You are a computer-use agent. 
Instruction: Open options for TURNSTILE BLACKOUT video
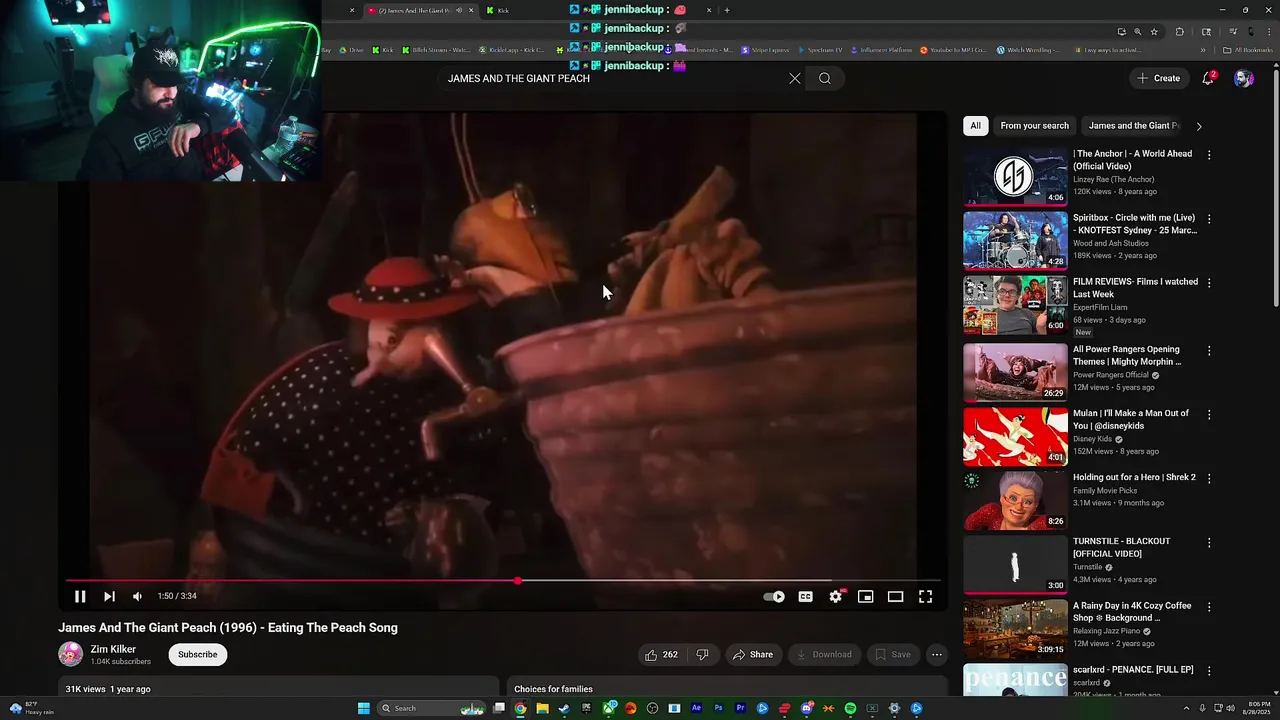click(x=1209, y=543)
